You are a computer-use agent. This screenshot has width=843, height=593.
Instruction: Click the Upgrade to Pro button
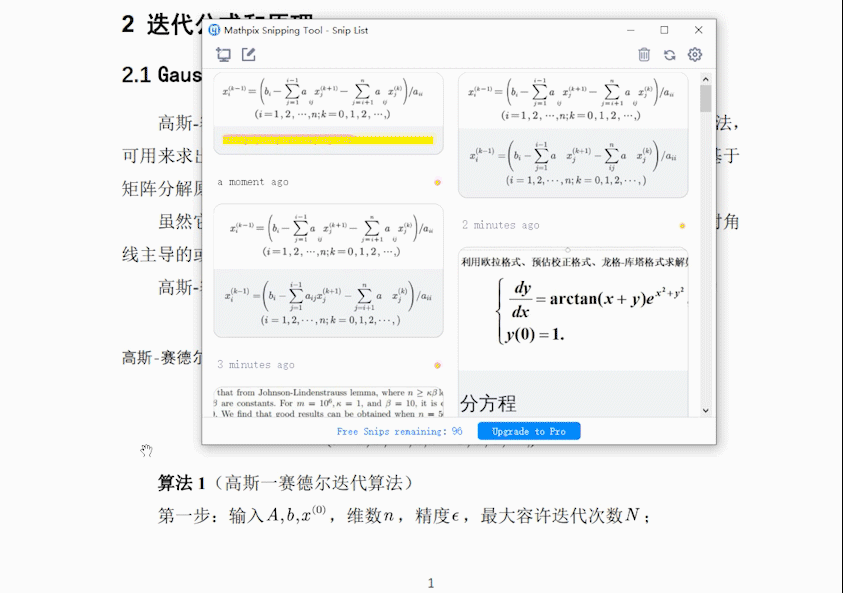click(529, 431)
